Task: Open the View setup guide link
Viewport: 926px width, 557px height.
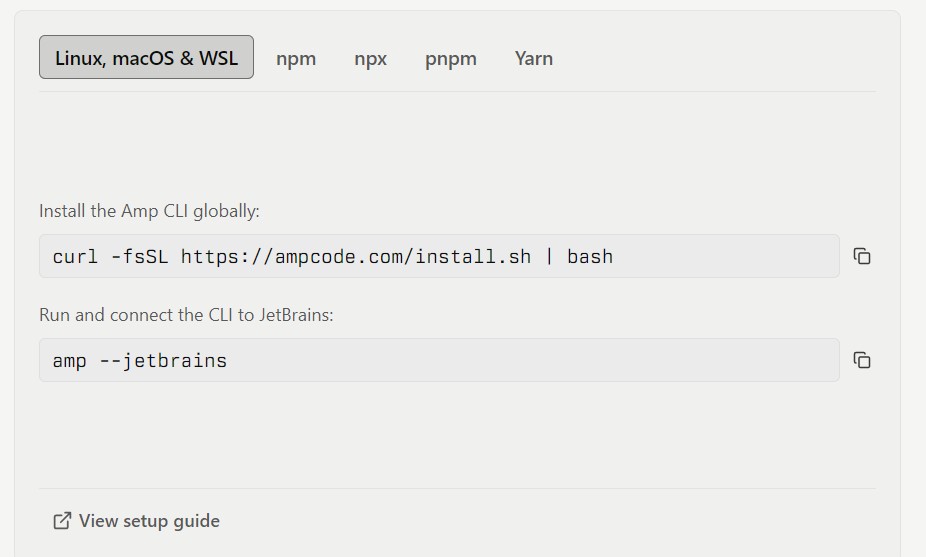Action: 149,521
